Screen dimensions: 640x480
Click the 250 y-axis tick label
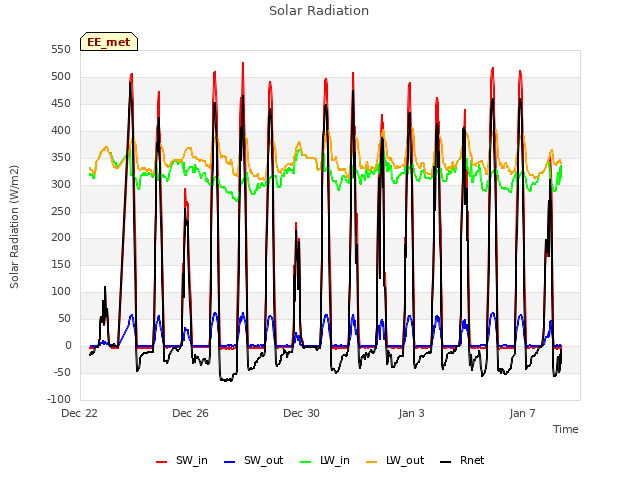[61, 211]
